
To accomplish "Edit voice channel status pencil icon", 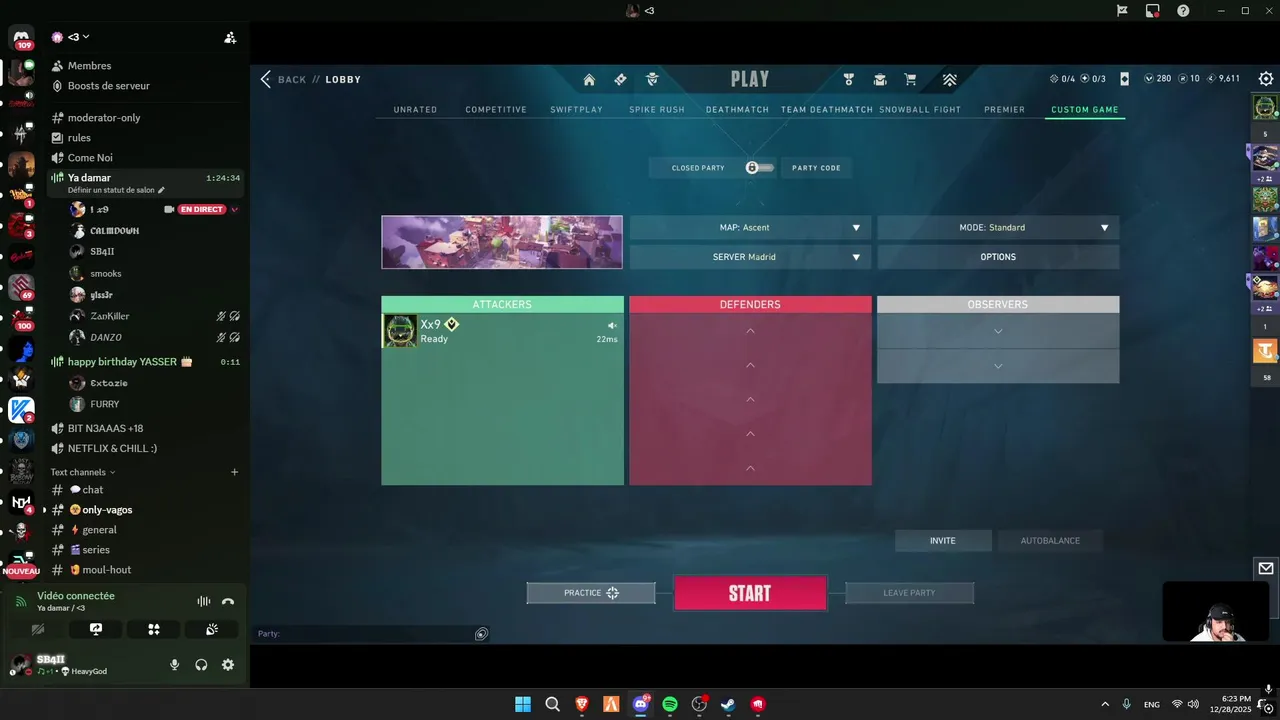I will pos(161,190).
